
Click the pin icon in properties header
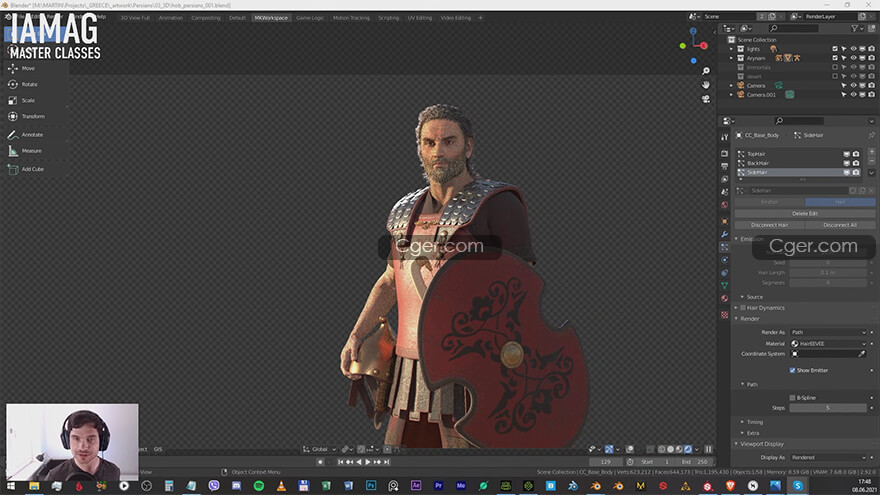click(x=872, y=135)
